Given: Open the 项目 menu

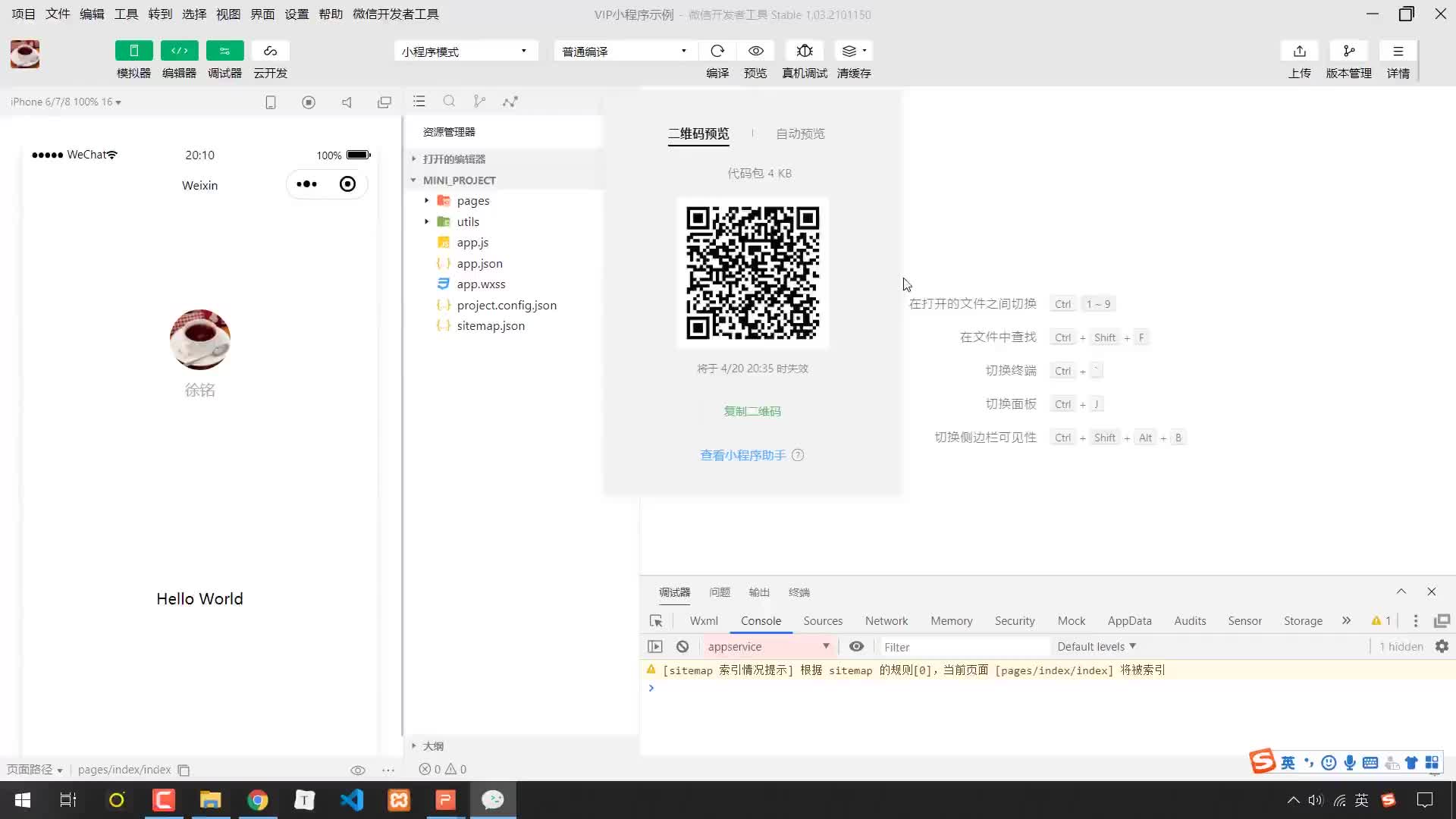Looking at the screenshot, I should click(x=24, y=14).
